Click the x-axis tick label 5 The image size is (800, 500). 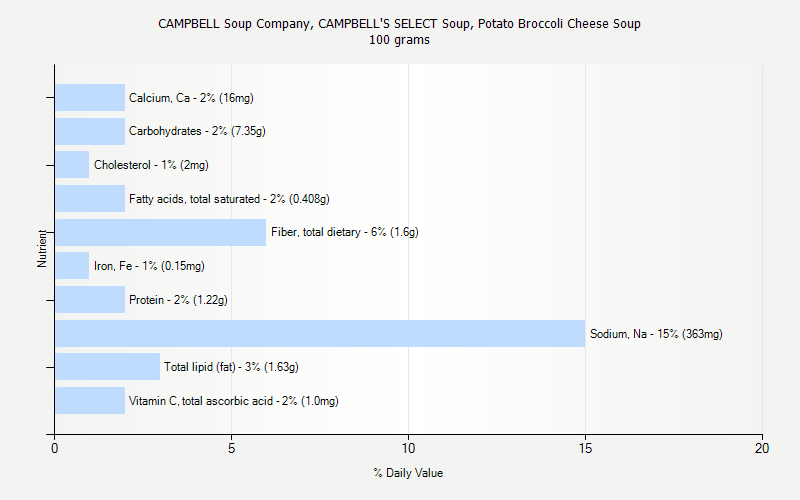231,449
